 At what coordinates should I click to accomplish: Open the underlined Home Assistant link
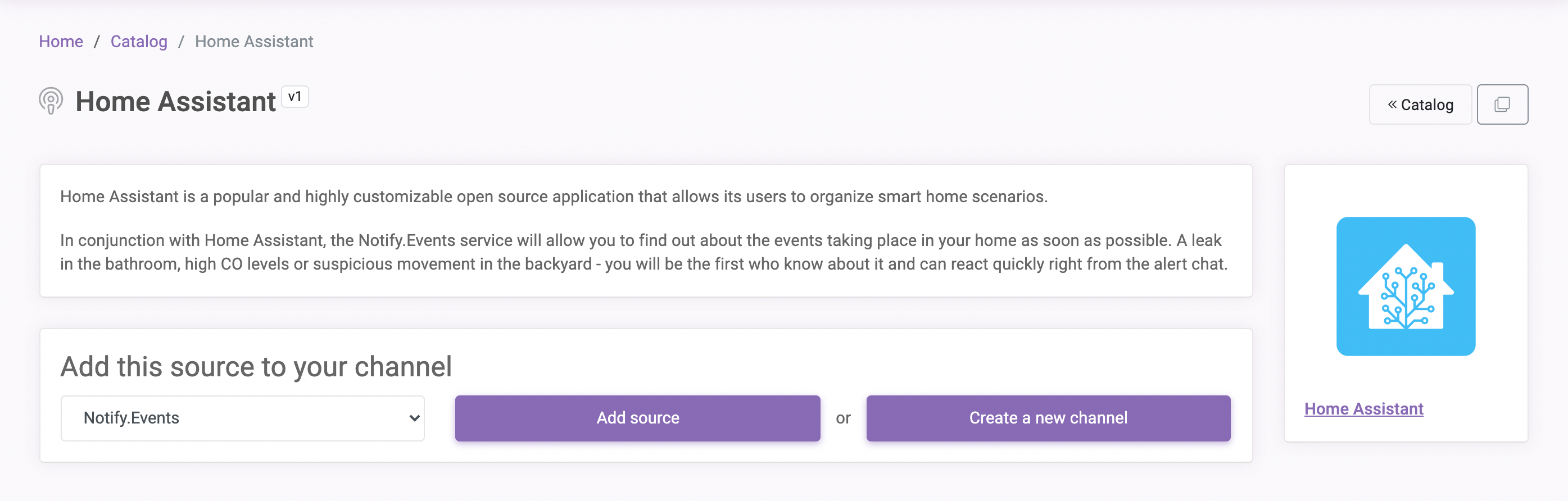(1363, 408)
